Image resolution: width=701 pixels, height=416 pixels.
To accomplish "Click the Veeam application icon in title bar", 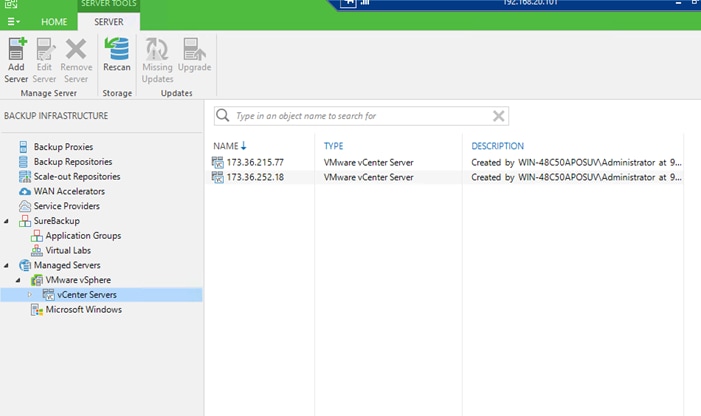I will [11, 4].
